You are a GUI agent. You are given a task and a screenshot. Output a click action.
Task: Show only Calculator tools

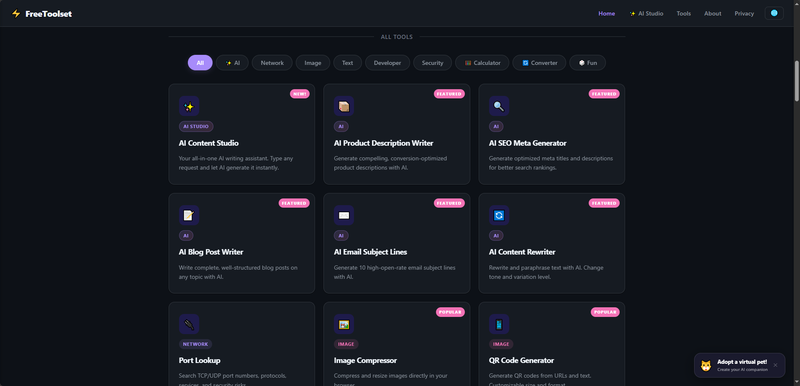click(482, 63)
